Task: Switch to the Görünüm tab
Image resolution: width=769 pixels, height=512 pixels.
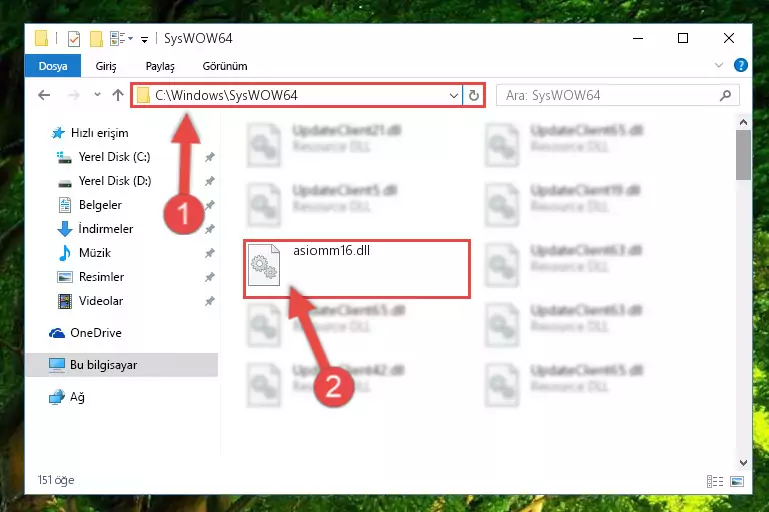Action: coord(225,66)
